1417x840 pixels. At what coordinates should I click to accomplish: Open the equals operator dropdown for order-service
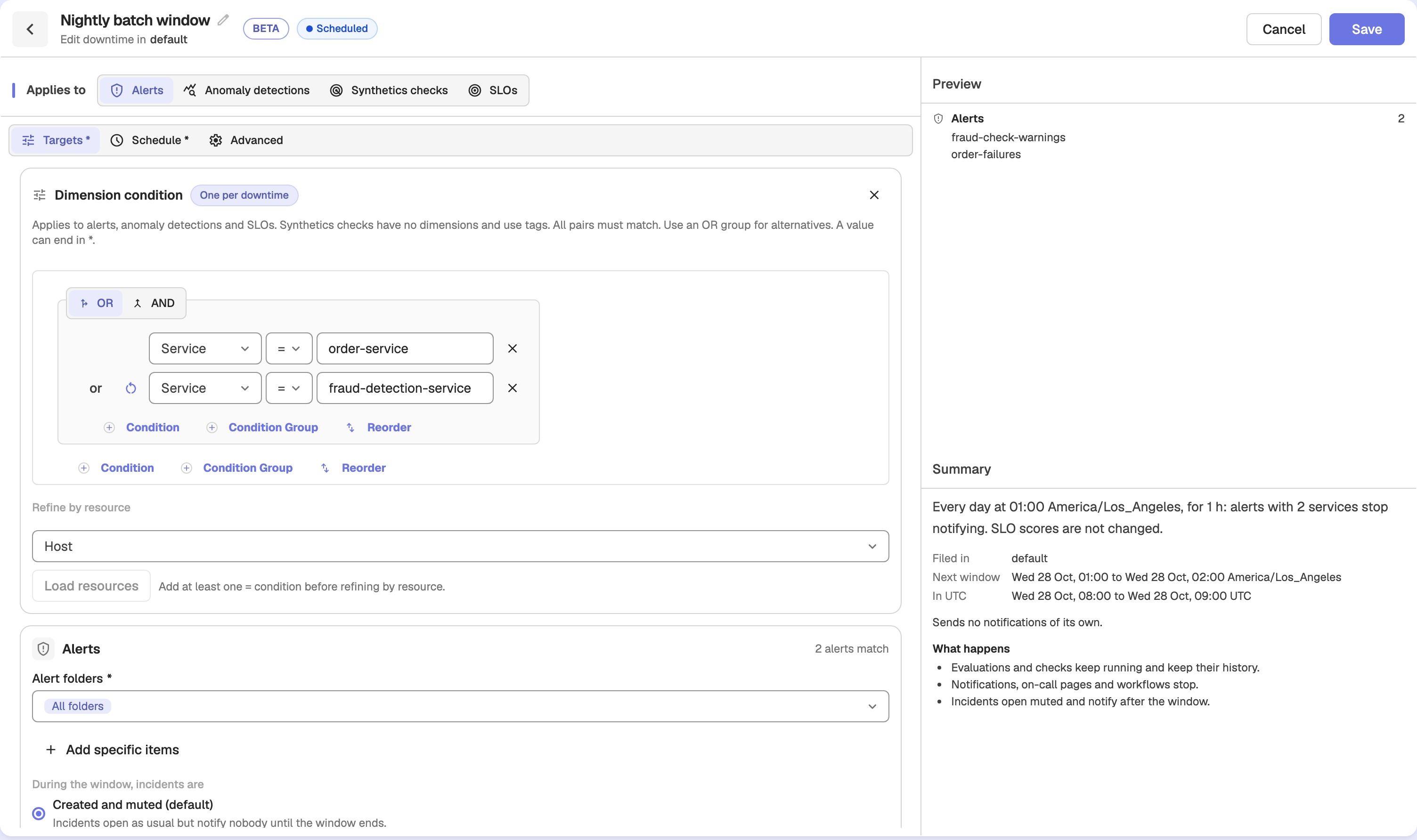click(289, 349)
